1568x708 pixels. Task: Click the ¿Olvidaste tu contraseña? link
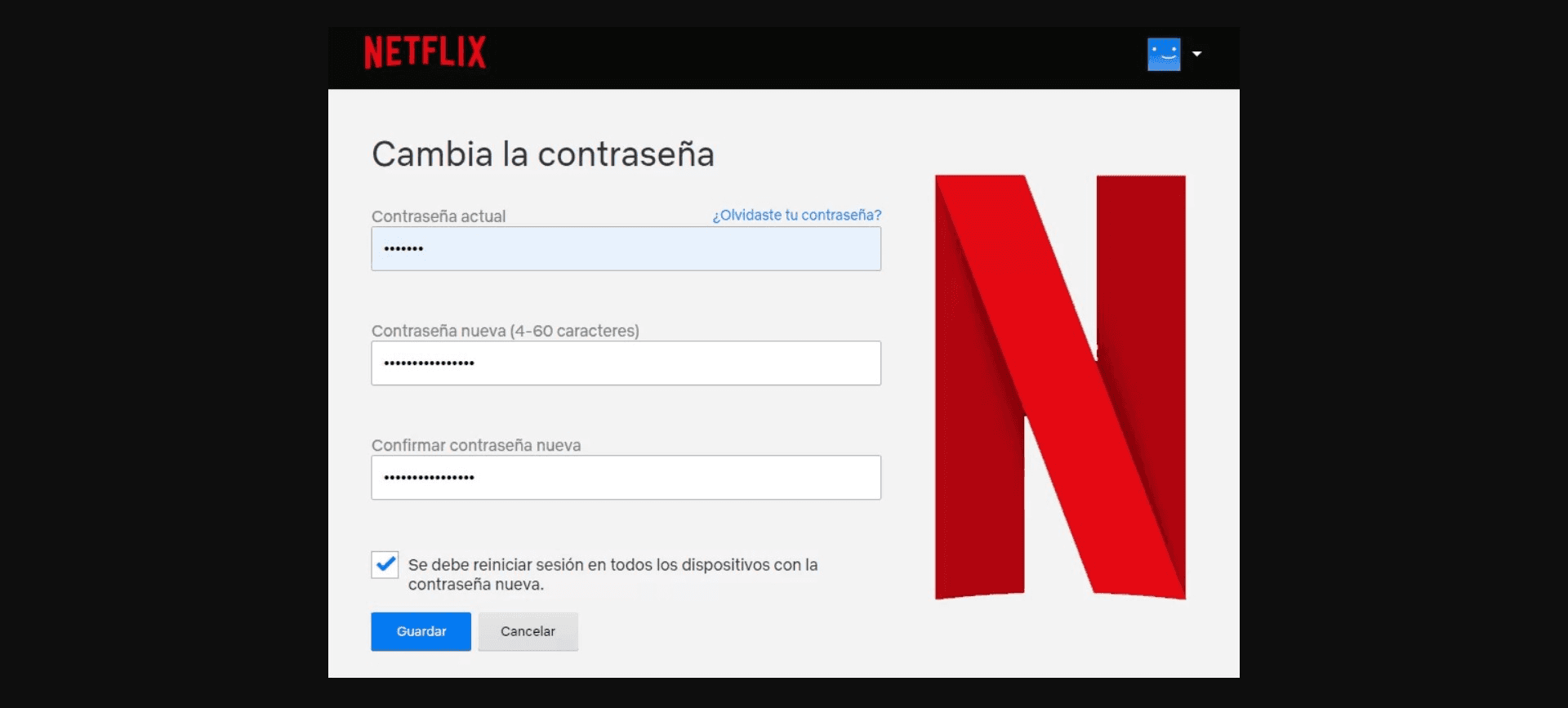coord(796,215)
